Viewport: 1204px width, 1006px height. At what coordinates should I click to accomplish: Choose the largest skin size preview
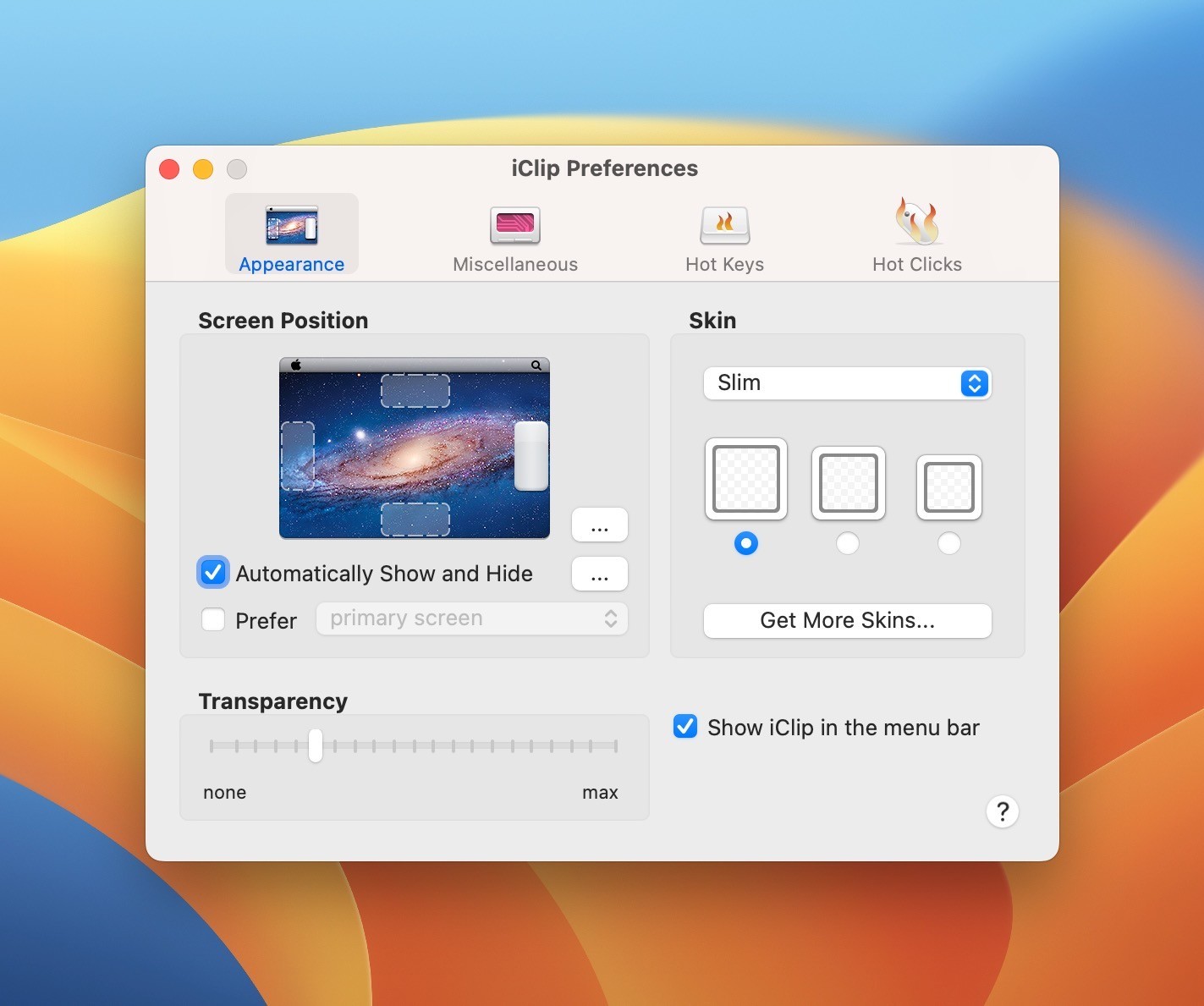pos(746,479)
